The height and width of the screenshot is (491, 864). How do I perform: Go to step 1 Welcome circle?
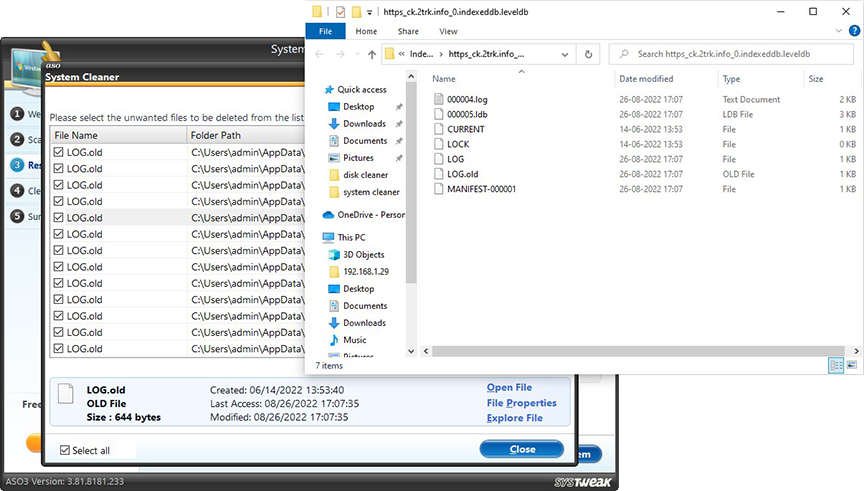[17, 114]
